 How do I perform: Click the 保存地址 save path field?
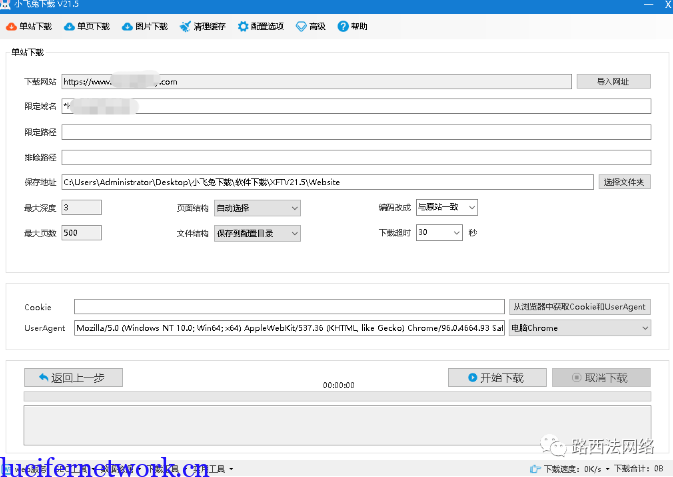(327, 182)
